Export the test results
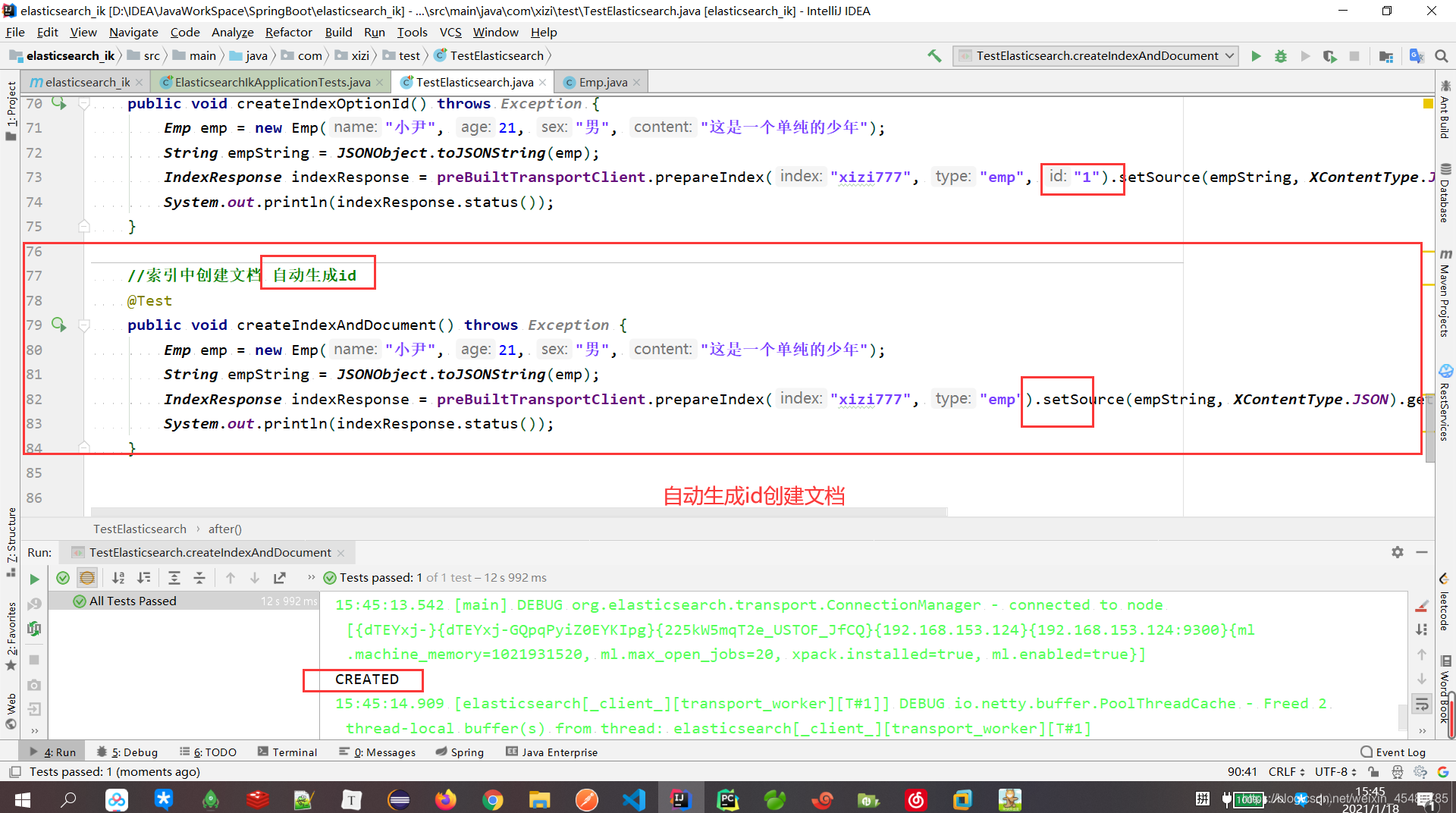 click(280, 578)
